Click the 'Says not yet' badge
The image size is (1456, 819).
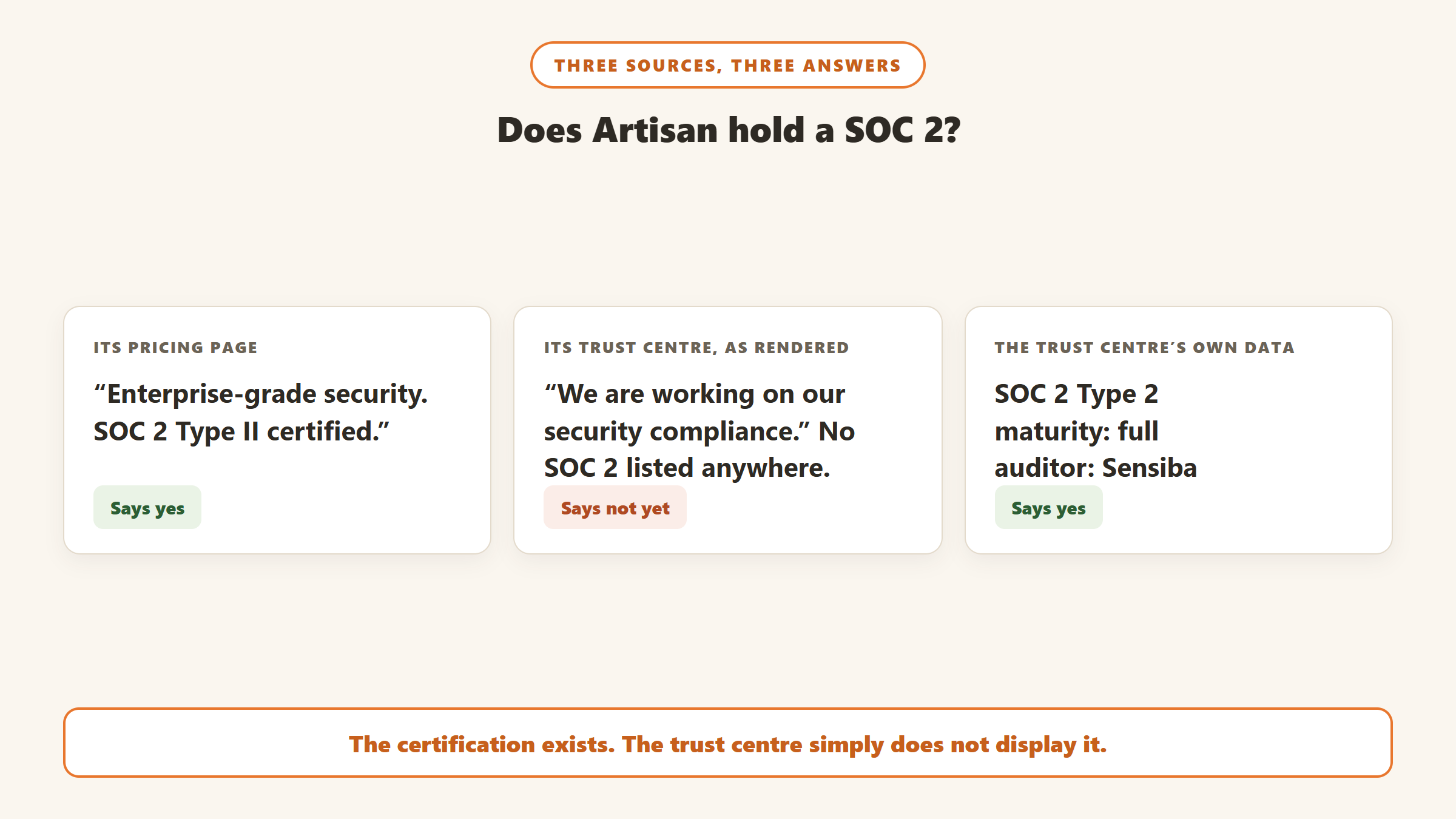(615, 507)
